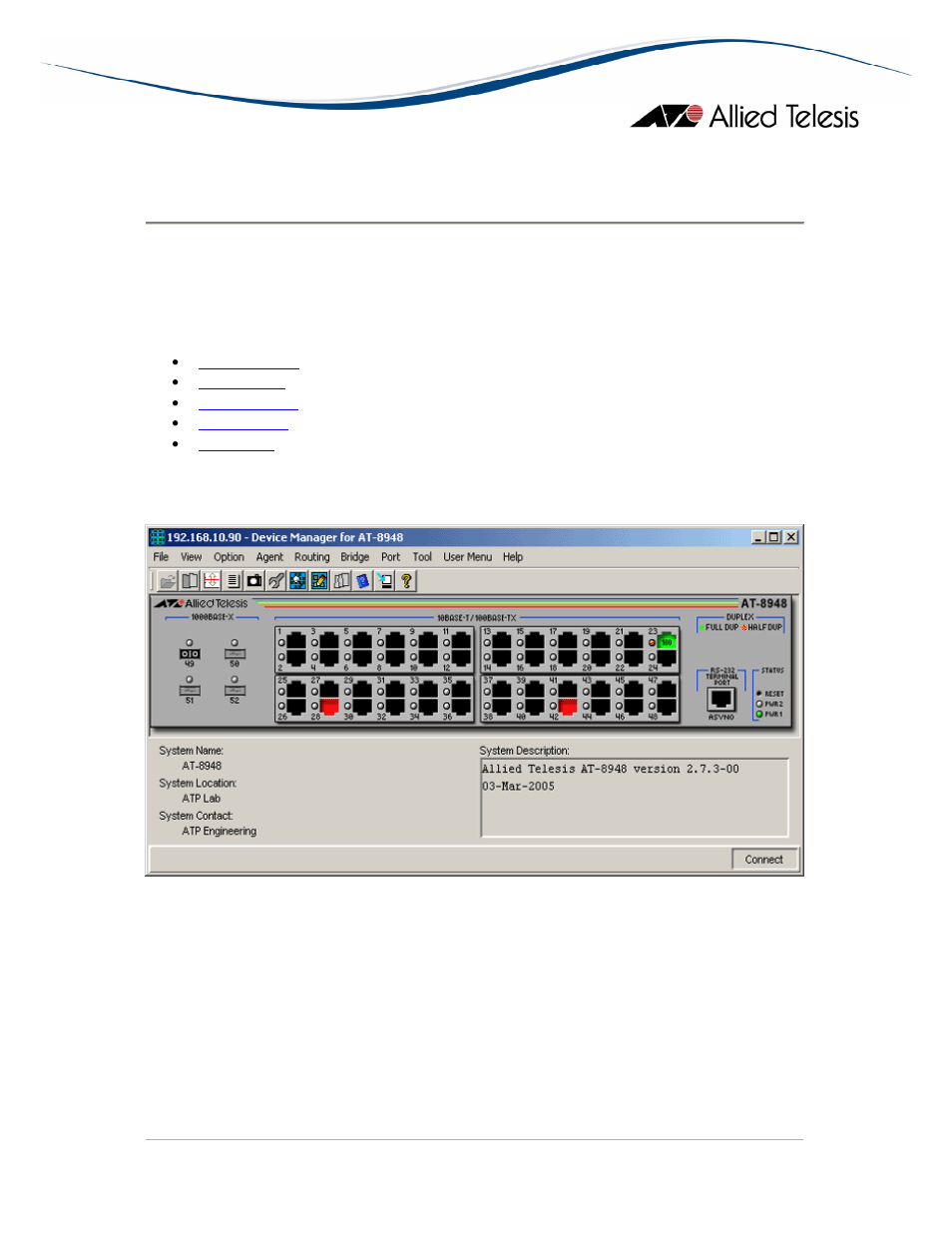Click the camera snapshot toolbar icon
This screenshot has width=952, height=1233.
pyautogui.click(x=254, y=581)
